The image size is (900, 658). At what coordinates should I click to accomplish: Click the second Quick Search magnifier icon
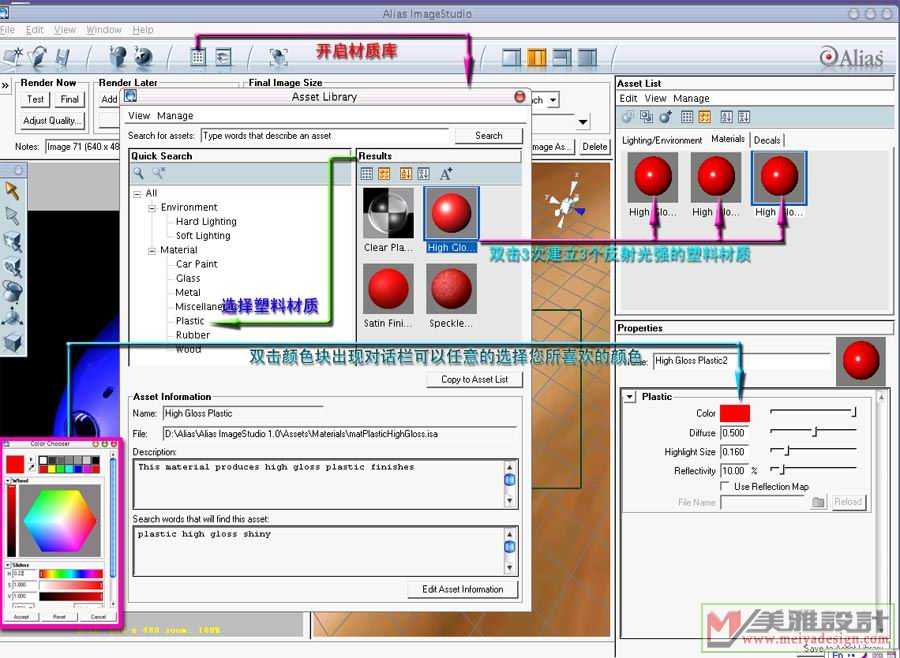point(158,173)
